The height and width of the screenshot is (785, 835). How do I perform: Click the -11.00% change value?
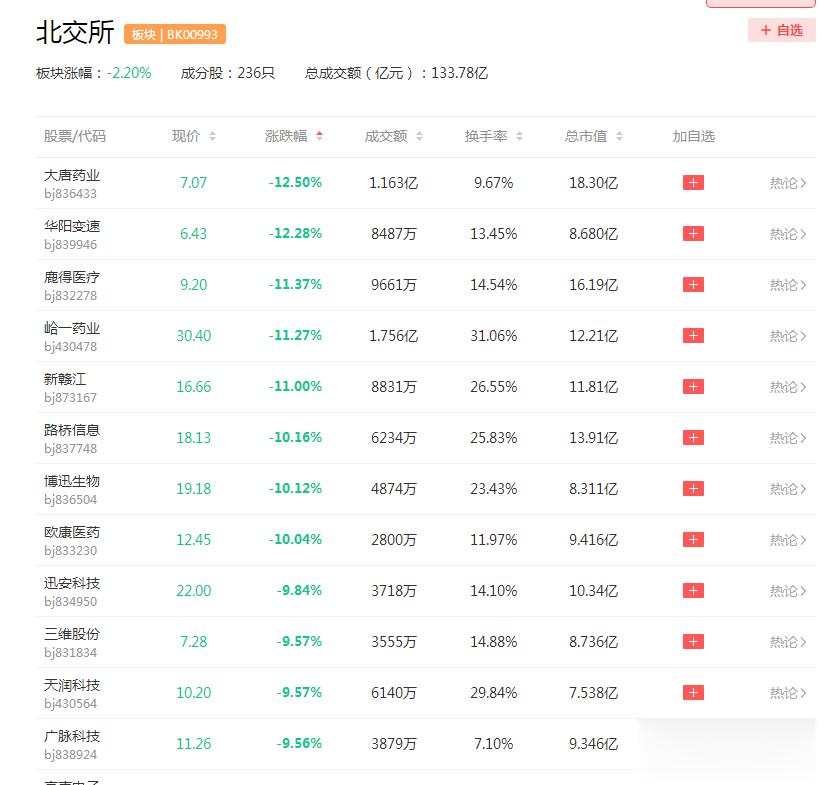pyautogui.click(x=295, y=387)
